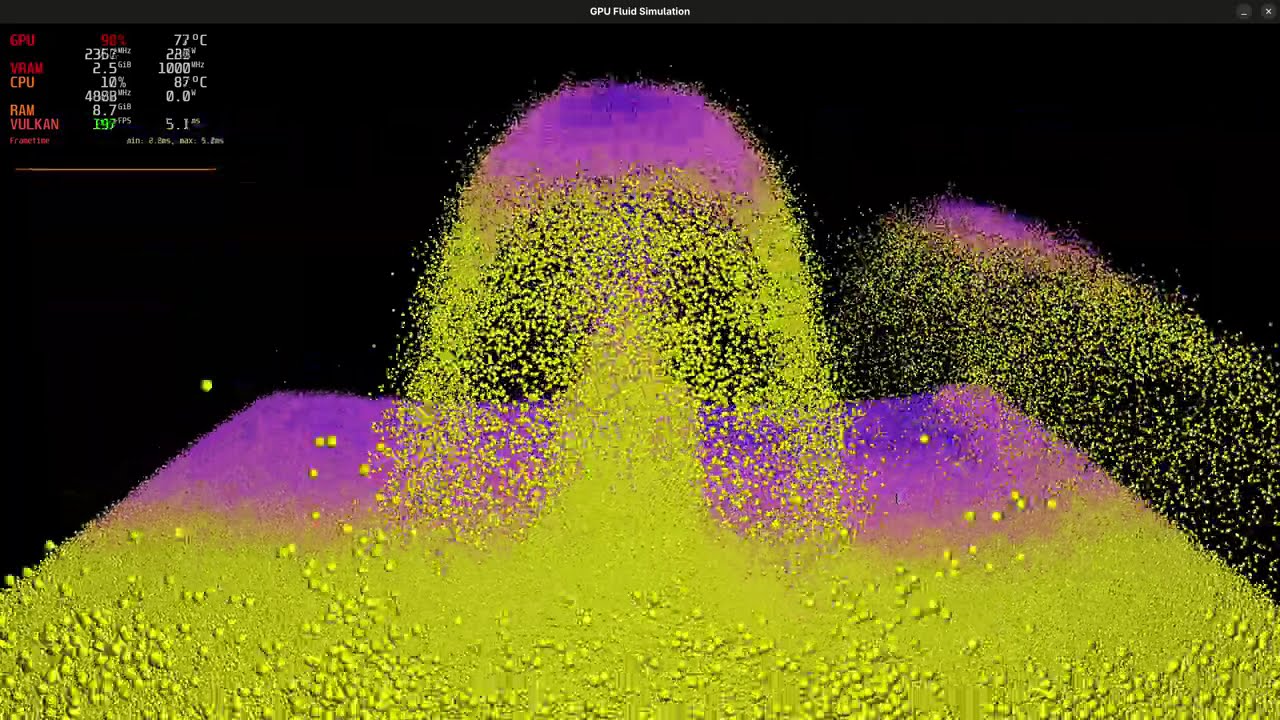Click the 'Frametime' overlay label
Viewport: 1280px width, 720px height.
coord(30,141)
